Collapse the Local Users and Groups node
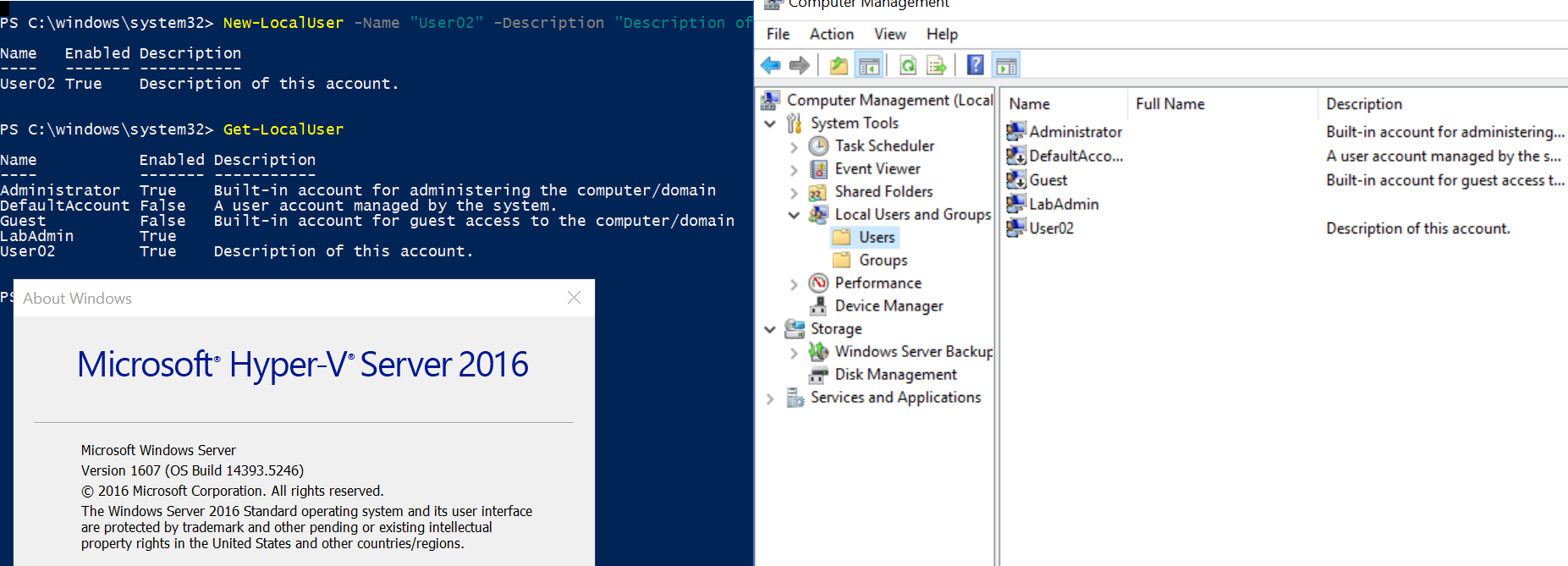The width and height of the screenshot is (1568, 566). click(794, 215)
